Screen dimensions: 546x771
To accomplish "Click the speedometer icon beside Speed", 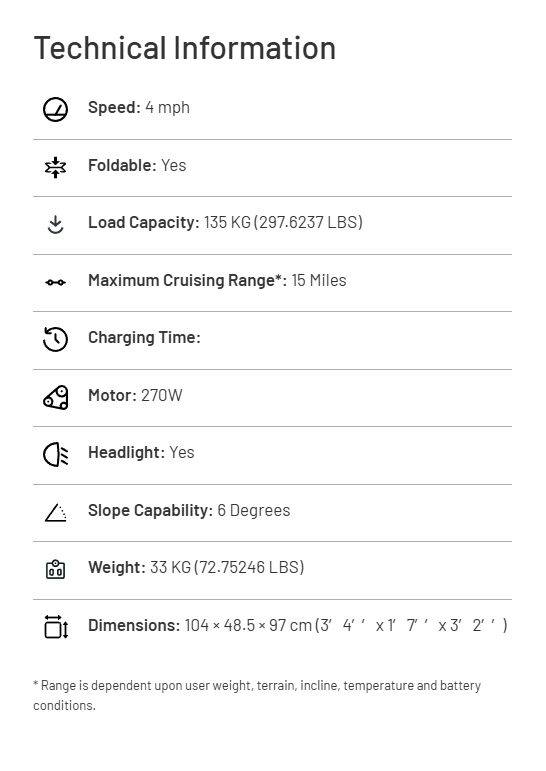I will [56, 109].
